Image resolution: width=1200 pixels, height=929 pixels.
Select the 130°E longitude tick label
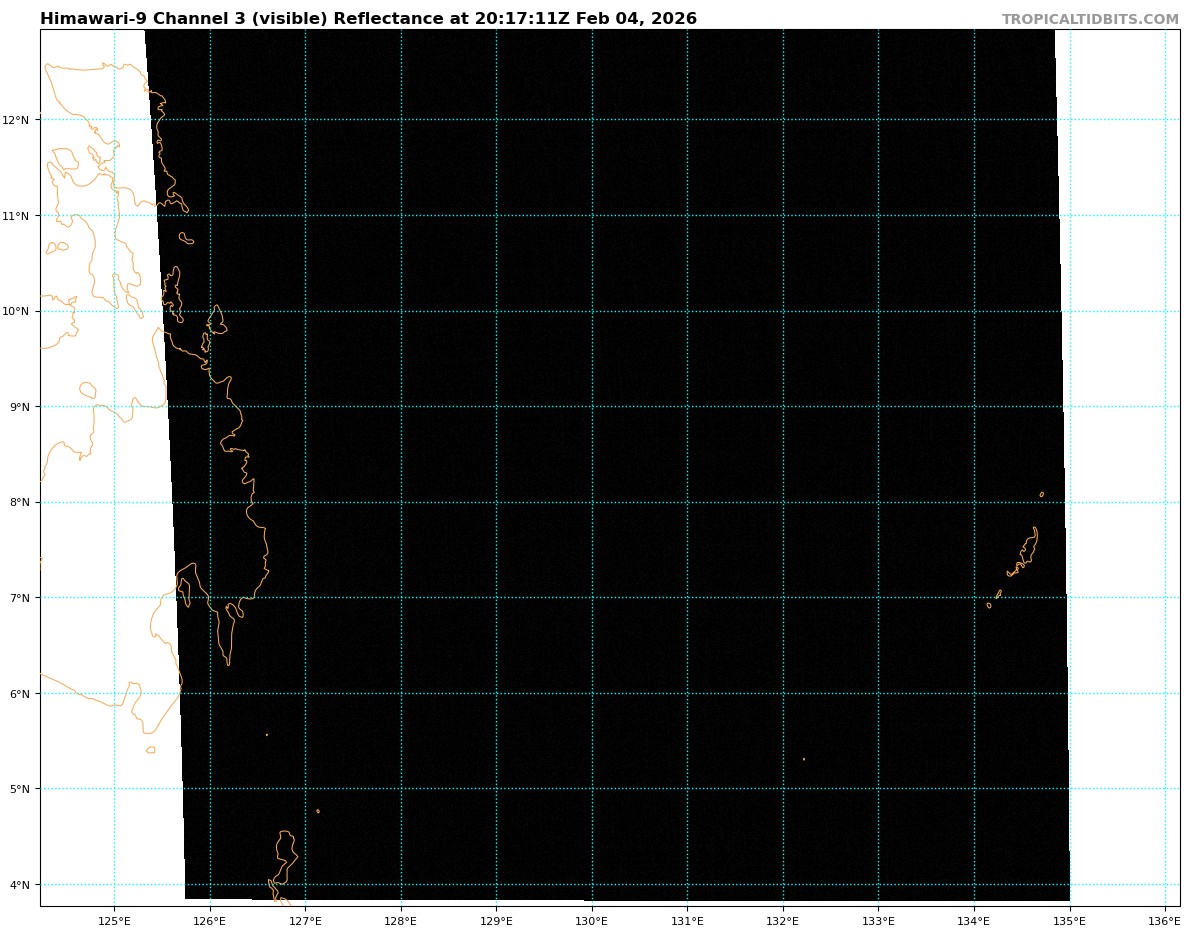point(592,920)
